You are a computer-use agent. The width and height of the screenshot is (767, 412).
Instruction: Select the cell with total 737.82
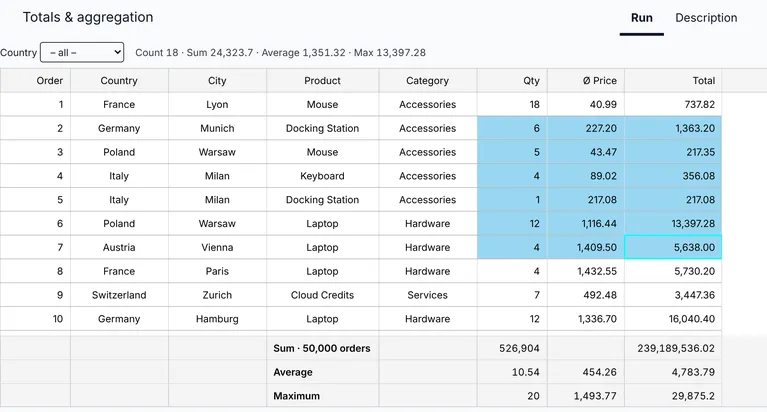673,104
